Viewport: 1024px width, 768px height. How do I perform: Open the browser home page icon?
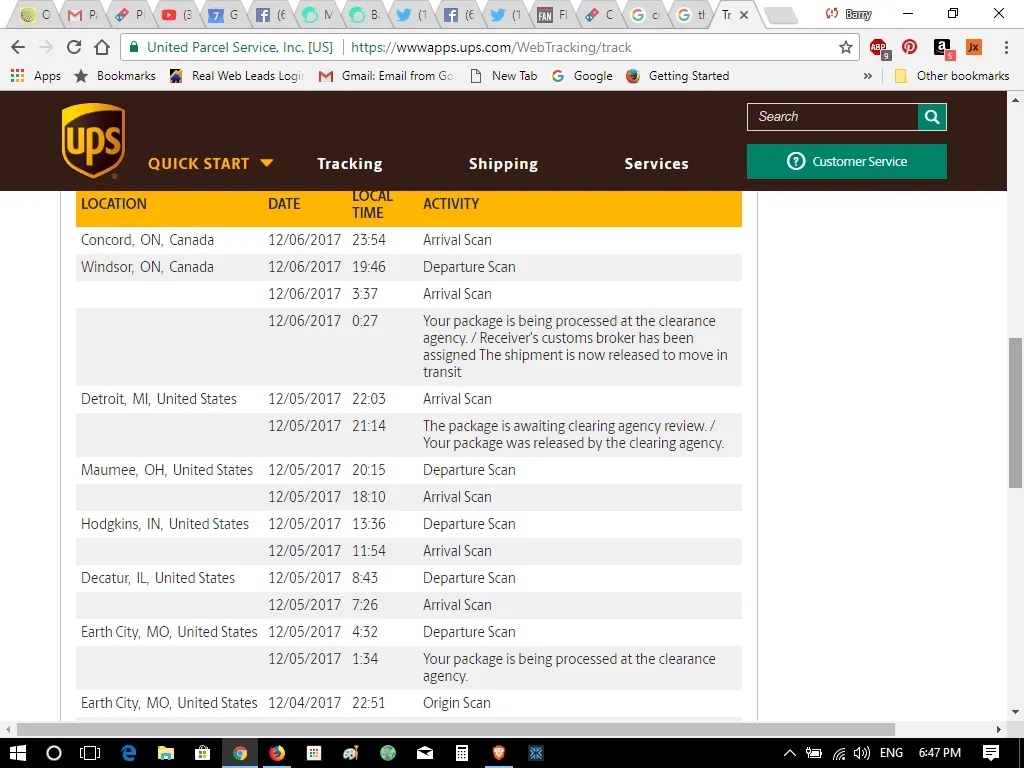[x=102, y=47]
